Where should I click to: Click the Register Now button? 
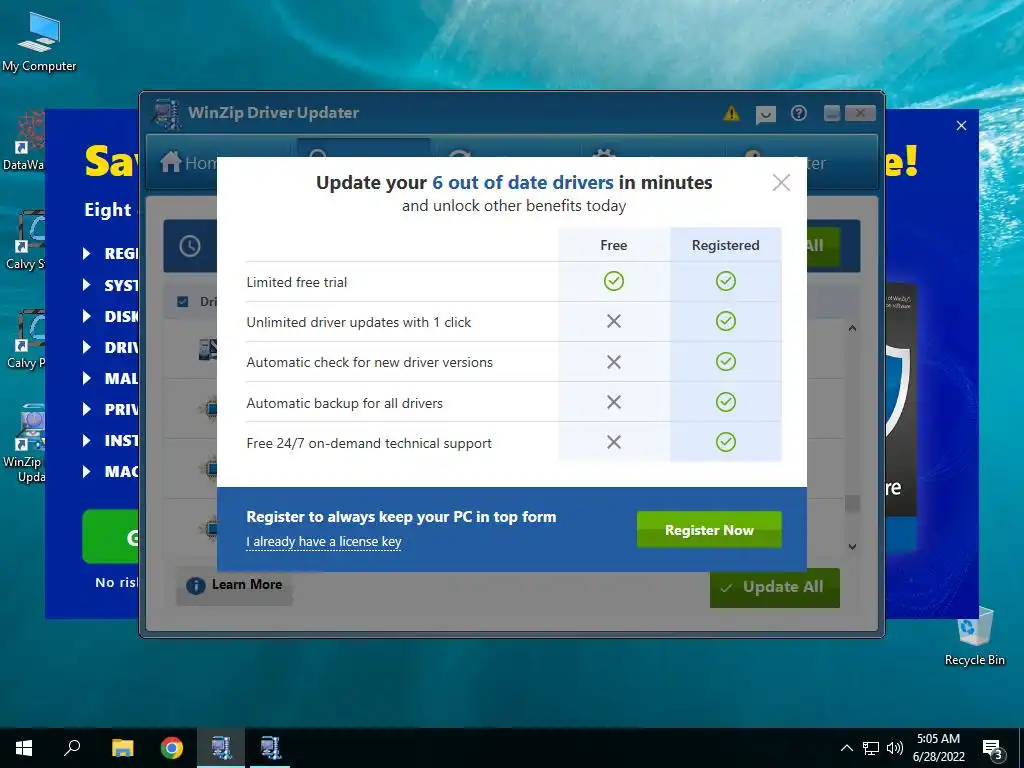coord(709,530)
